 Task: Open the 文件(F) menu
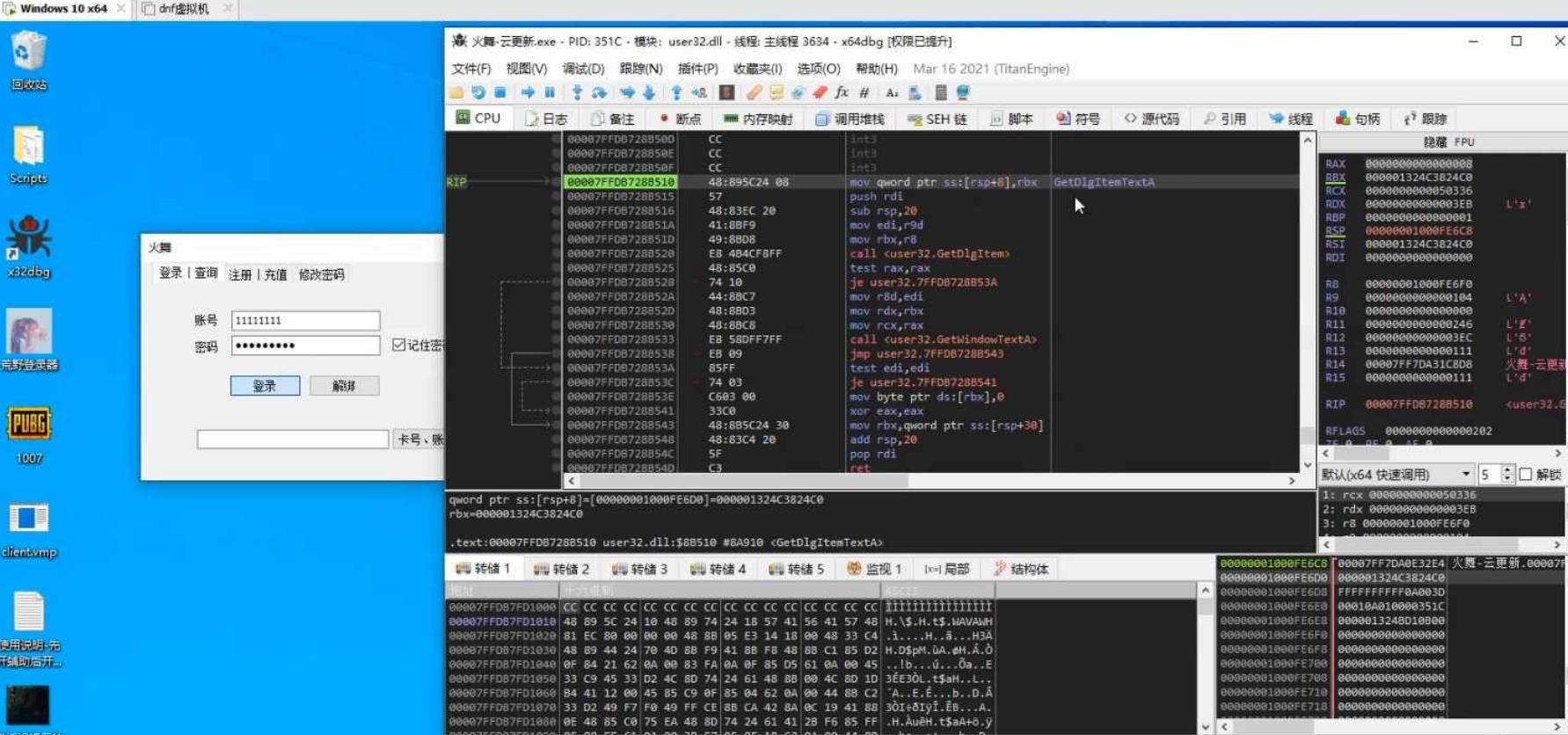tap(470, 69)
